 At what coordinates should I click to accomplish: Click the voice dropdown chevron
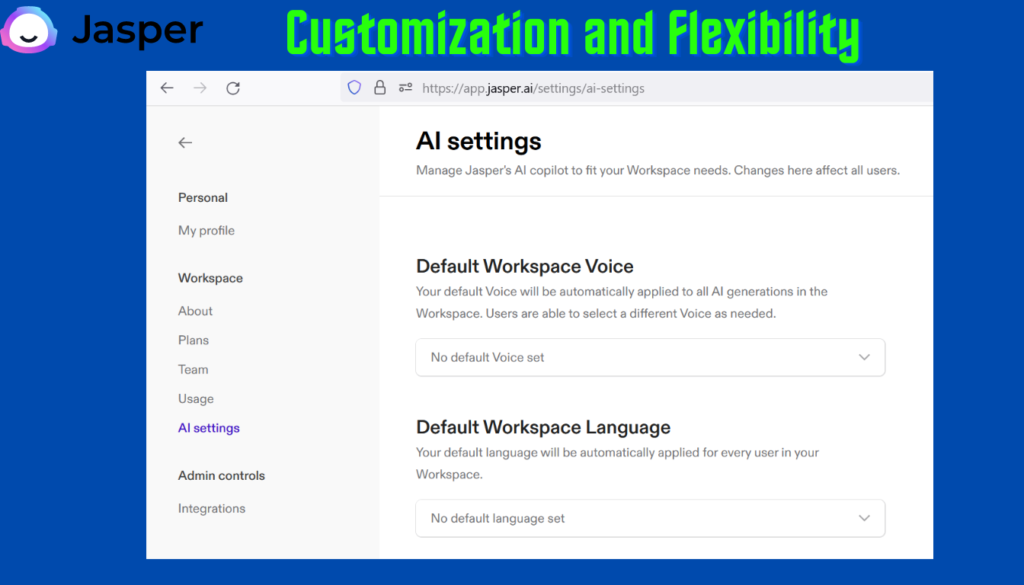click(864, 357)
